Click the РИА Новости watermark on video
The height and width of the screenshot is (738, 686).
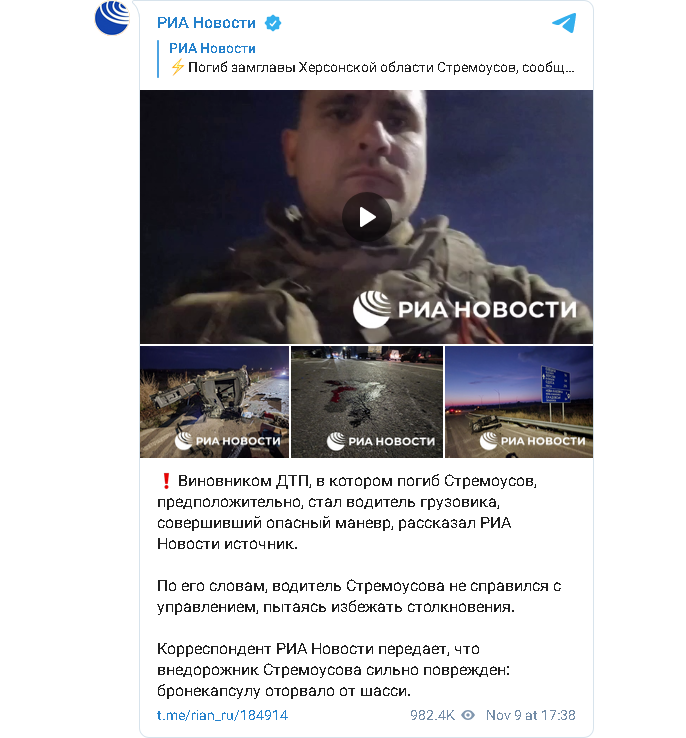click(x=465, y=309)
